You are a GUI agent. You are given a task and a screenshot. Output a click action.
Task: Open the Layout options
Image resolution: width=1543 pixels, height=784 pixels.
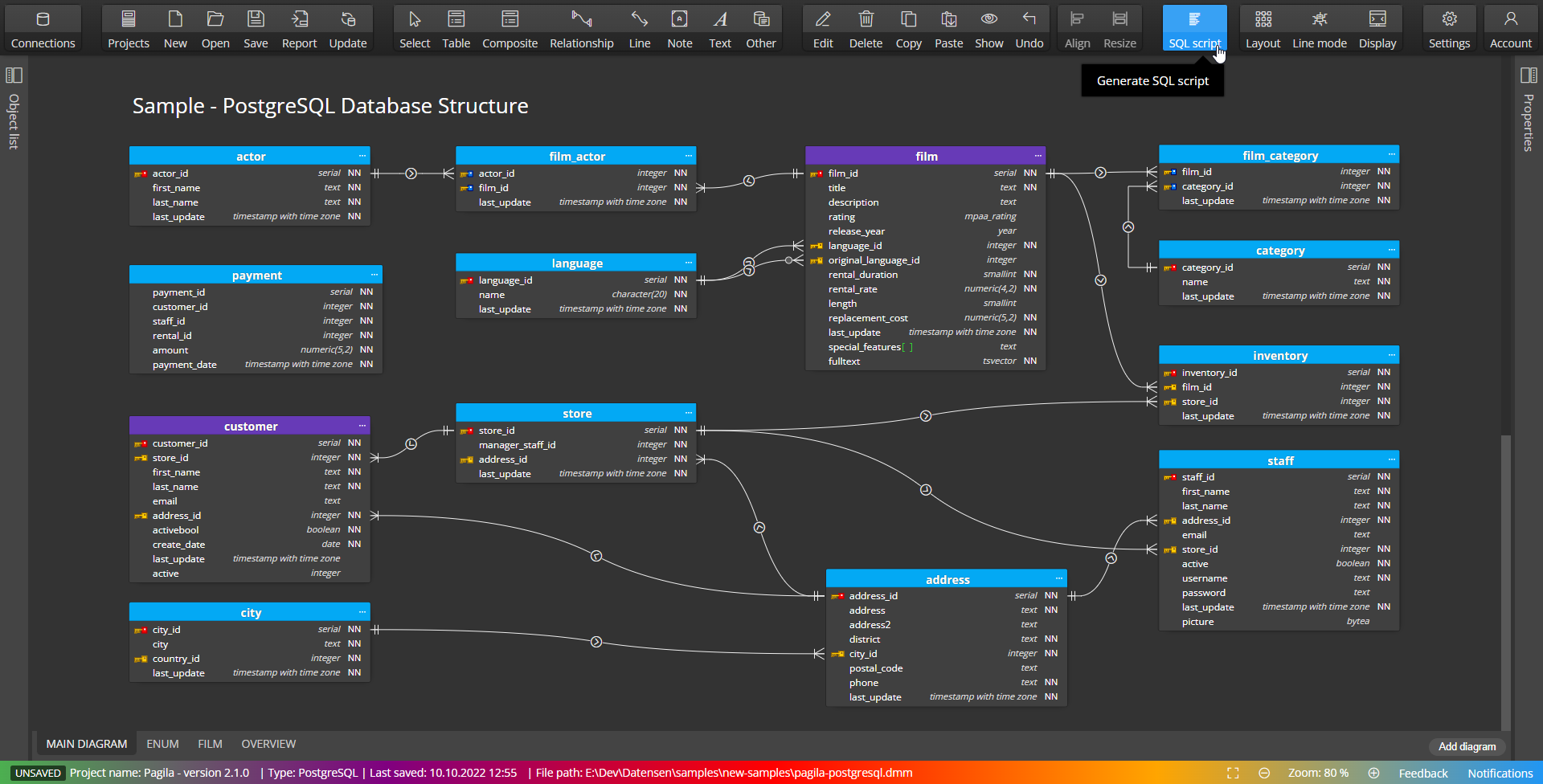point(1262,27)
